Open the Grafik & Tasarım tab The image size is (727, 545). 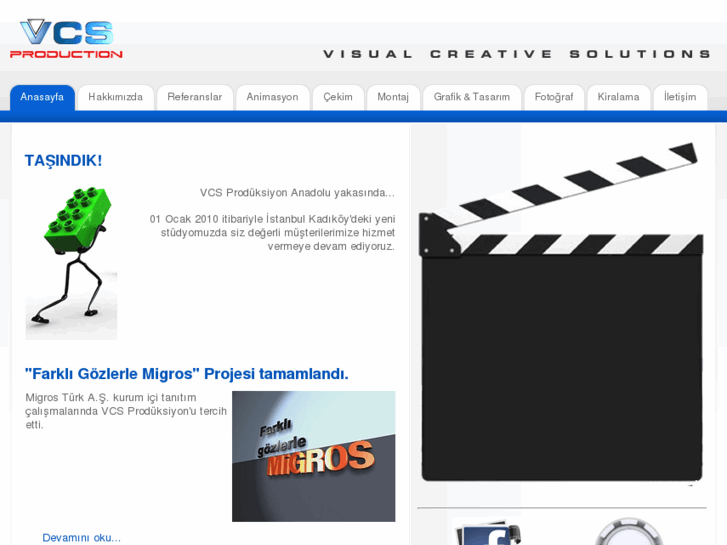click(472, 97)
